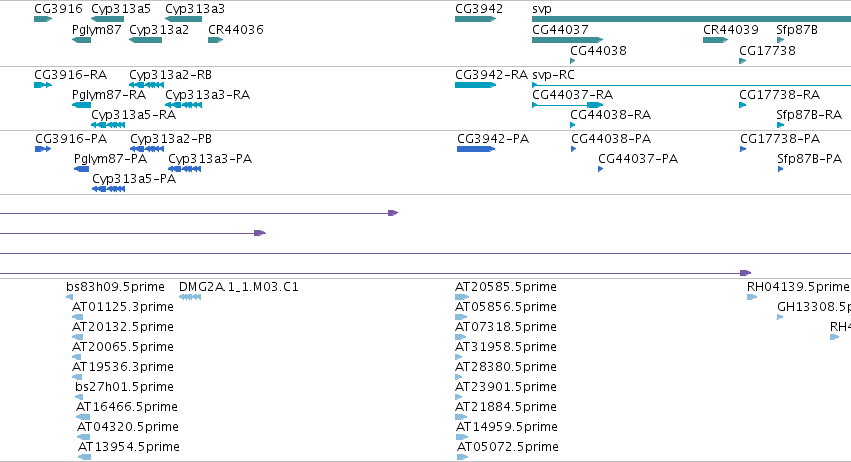Click the Cyp313a3-PA protein label
The image size is (851, 462).
tap(210, 159)
